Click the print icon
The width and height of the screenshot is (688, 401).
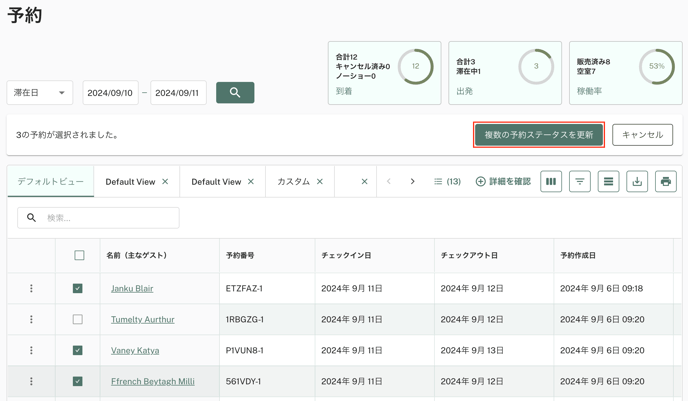[666, 181]
